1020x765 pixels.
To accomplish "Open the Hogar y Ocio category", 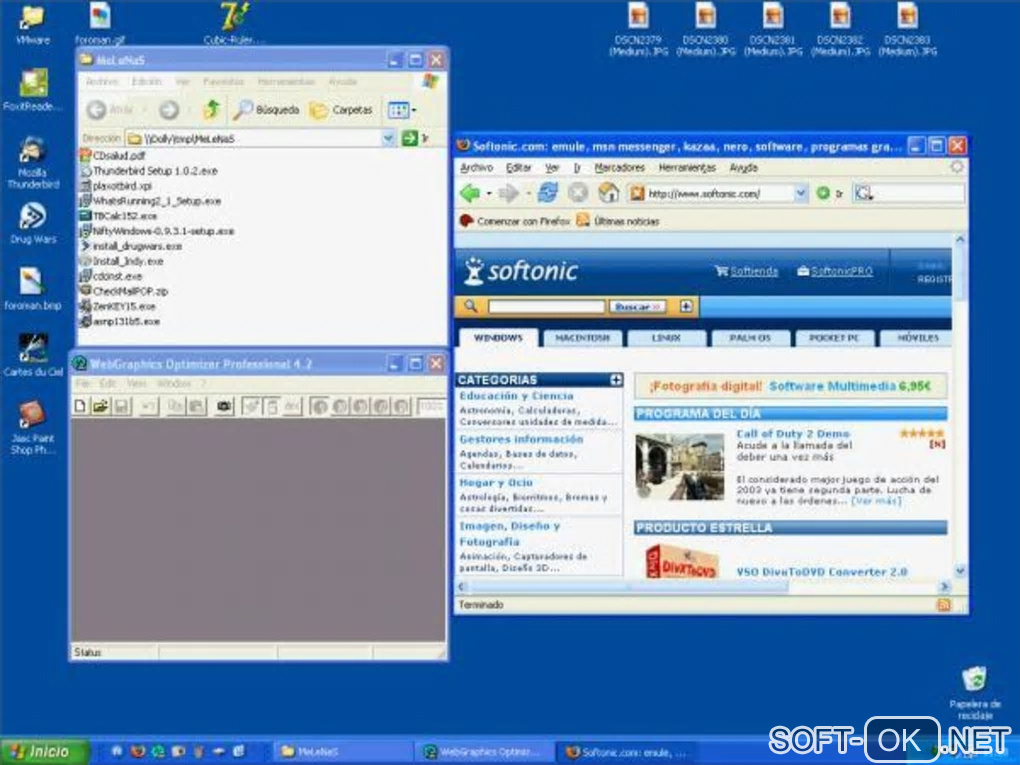I will coord(496,483).
